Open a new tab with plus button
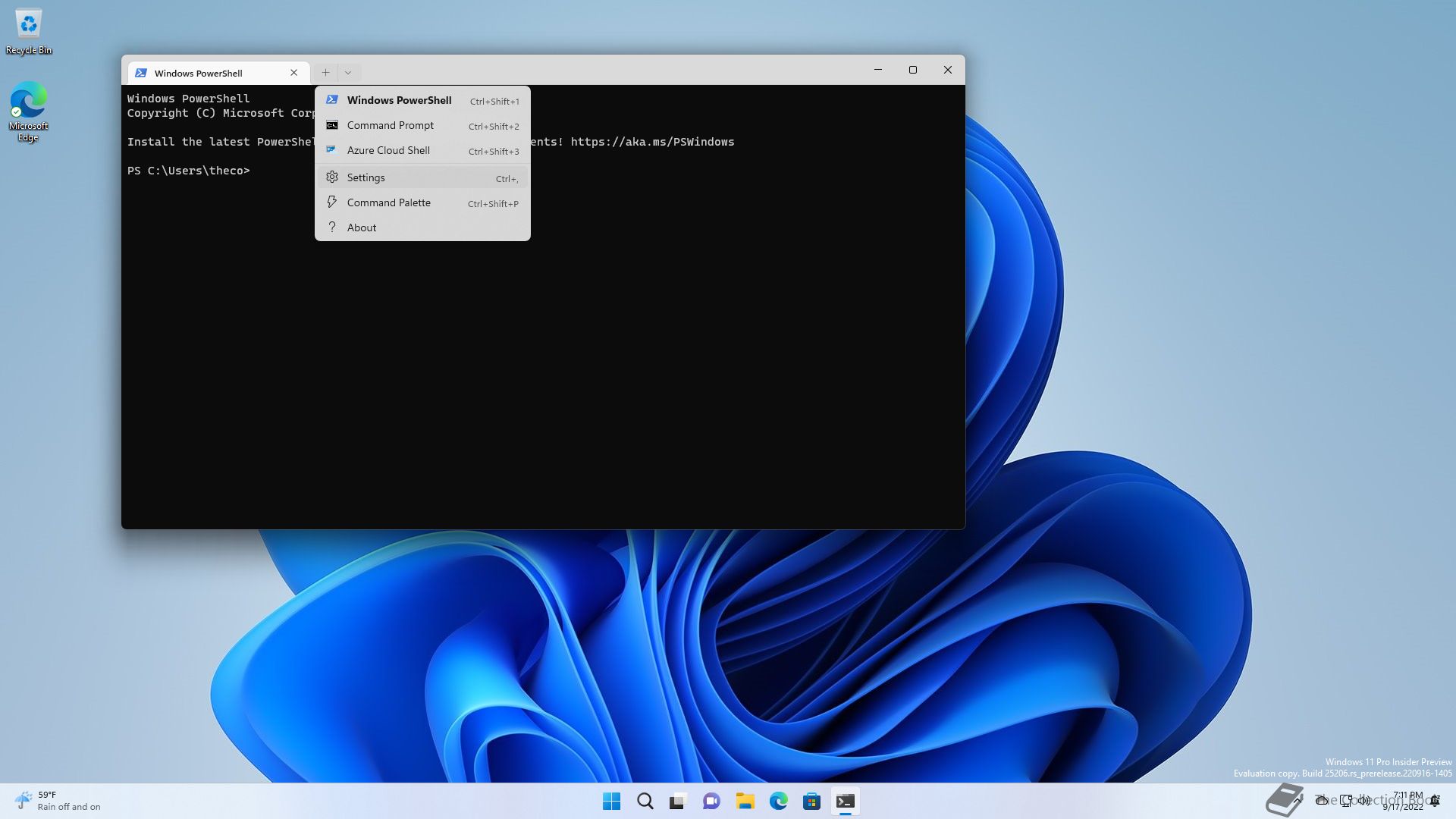This screenshot has height=819, width=1456. point(325,73)
